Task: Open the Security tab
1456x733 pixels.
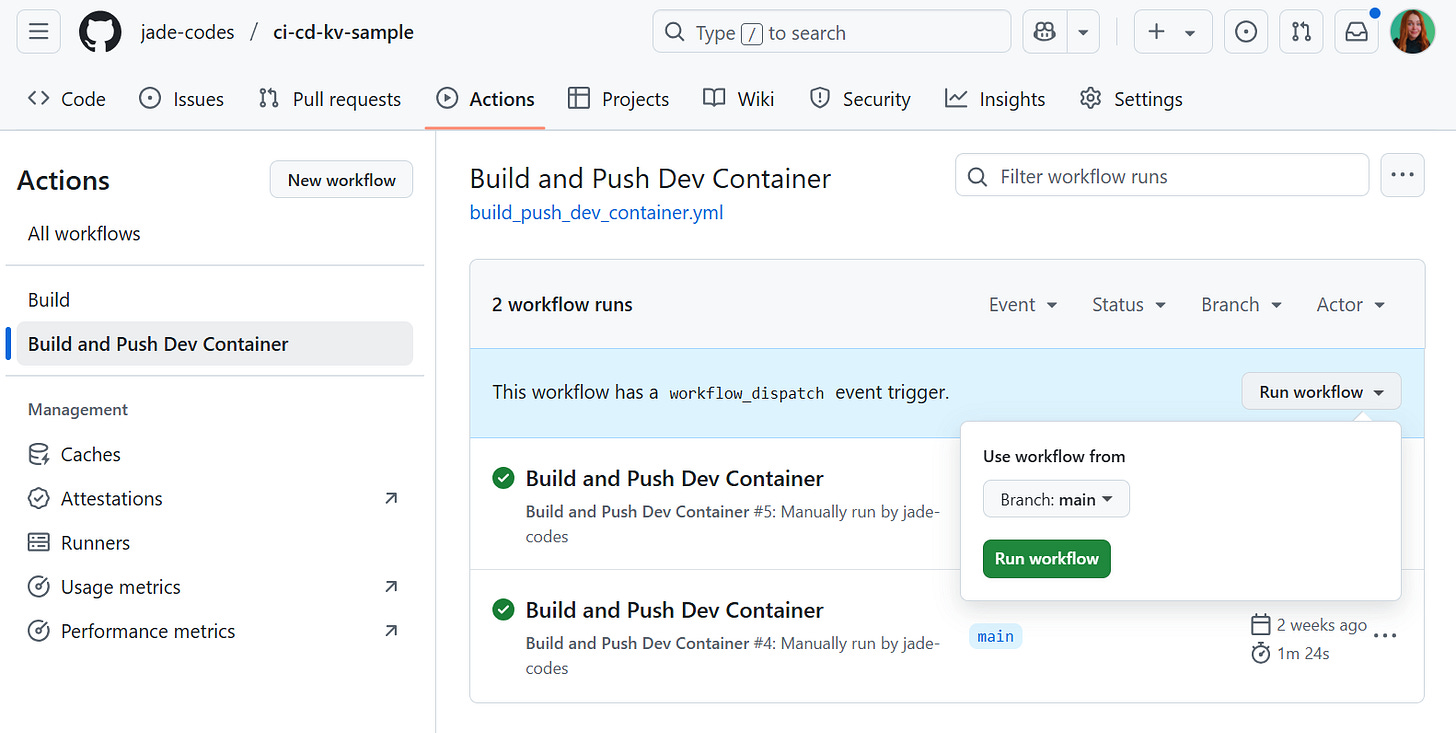Action: pos(860,99)
